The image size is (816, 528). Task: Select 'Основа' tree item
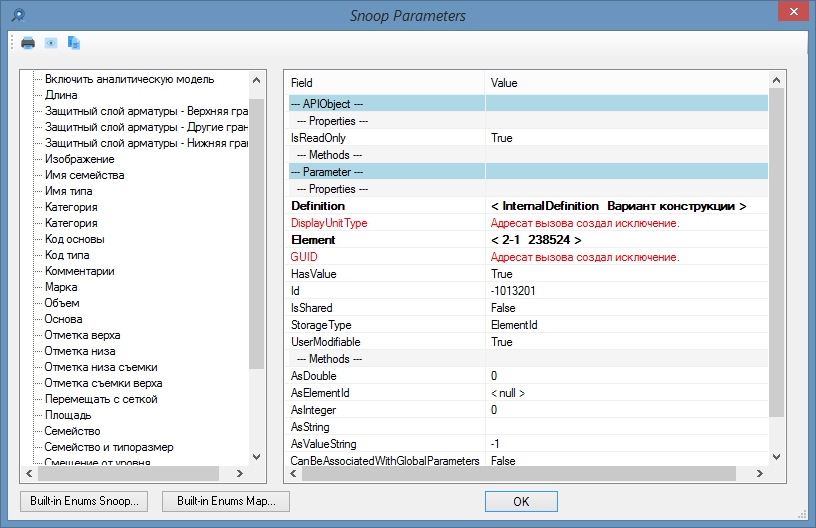pos(63,319)
